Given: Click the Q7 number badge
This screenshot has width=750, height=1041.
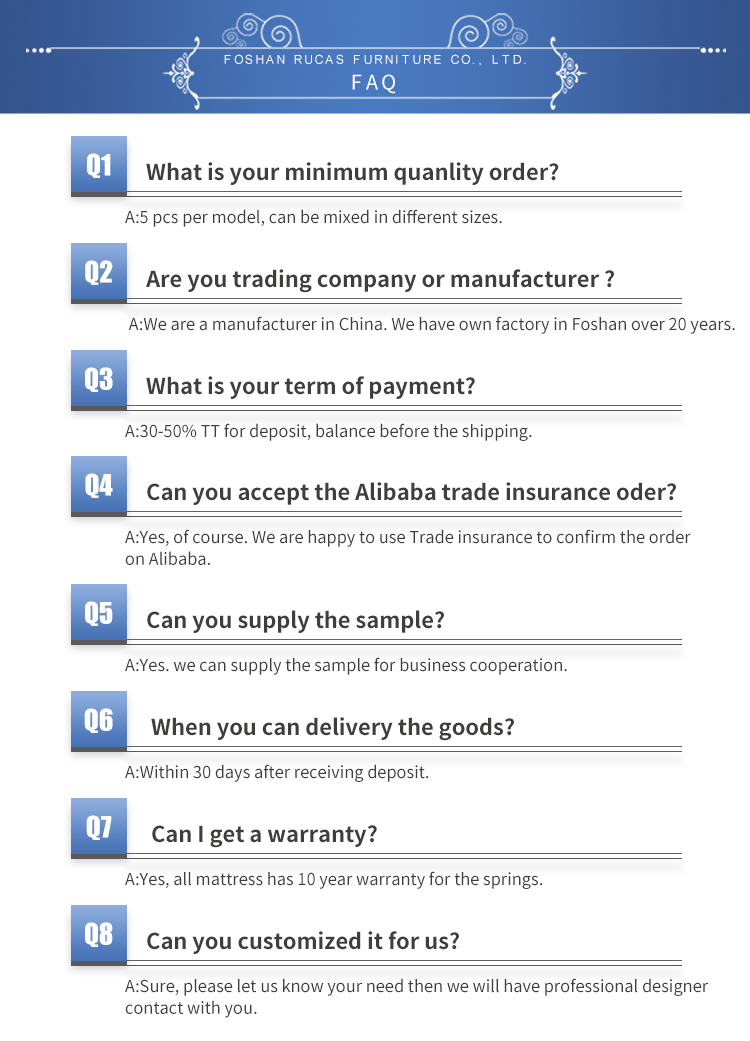Looking at the screenshot, I should point(99,827).
